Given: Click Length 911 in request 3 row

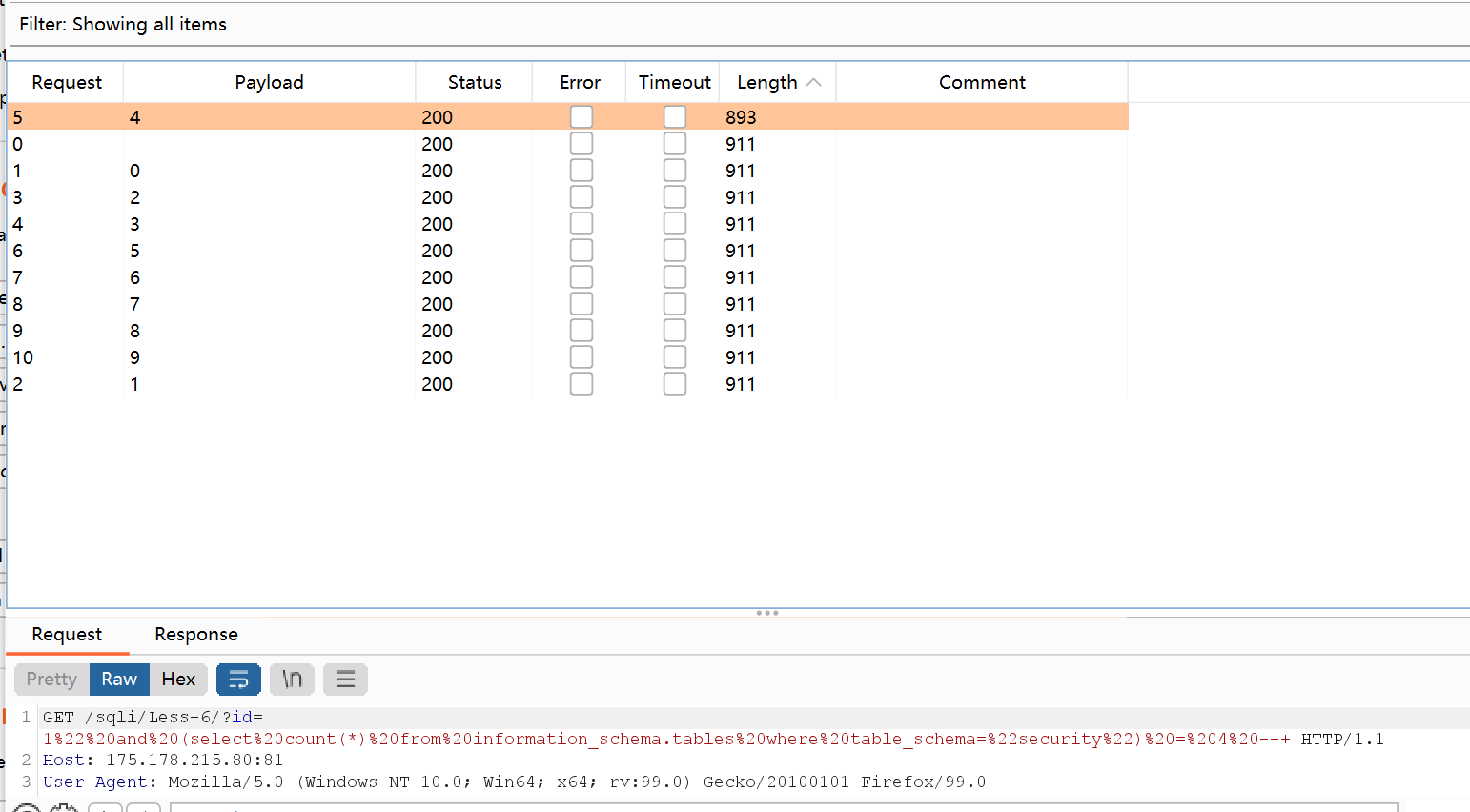Looking at the screenshot, I should (741, 197).
